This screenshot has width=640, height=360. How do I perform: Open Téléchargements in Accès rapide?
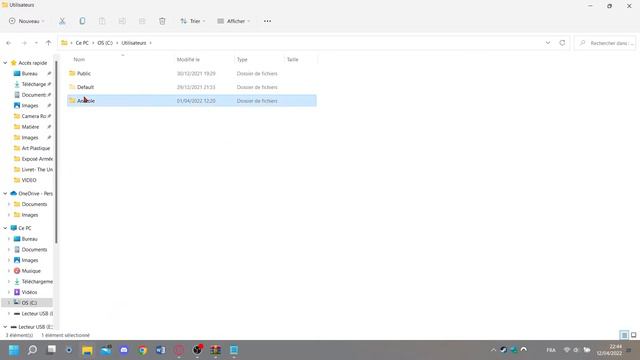[33, 84]
